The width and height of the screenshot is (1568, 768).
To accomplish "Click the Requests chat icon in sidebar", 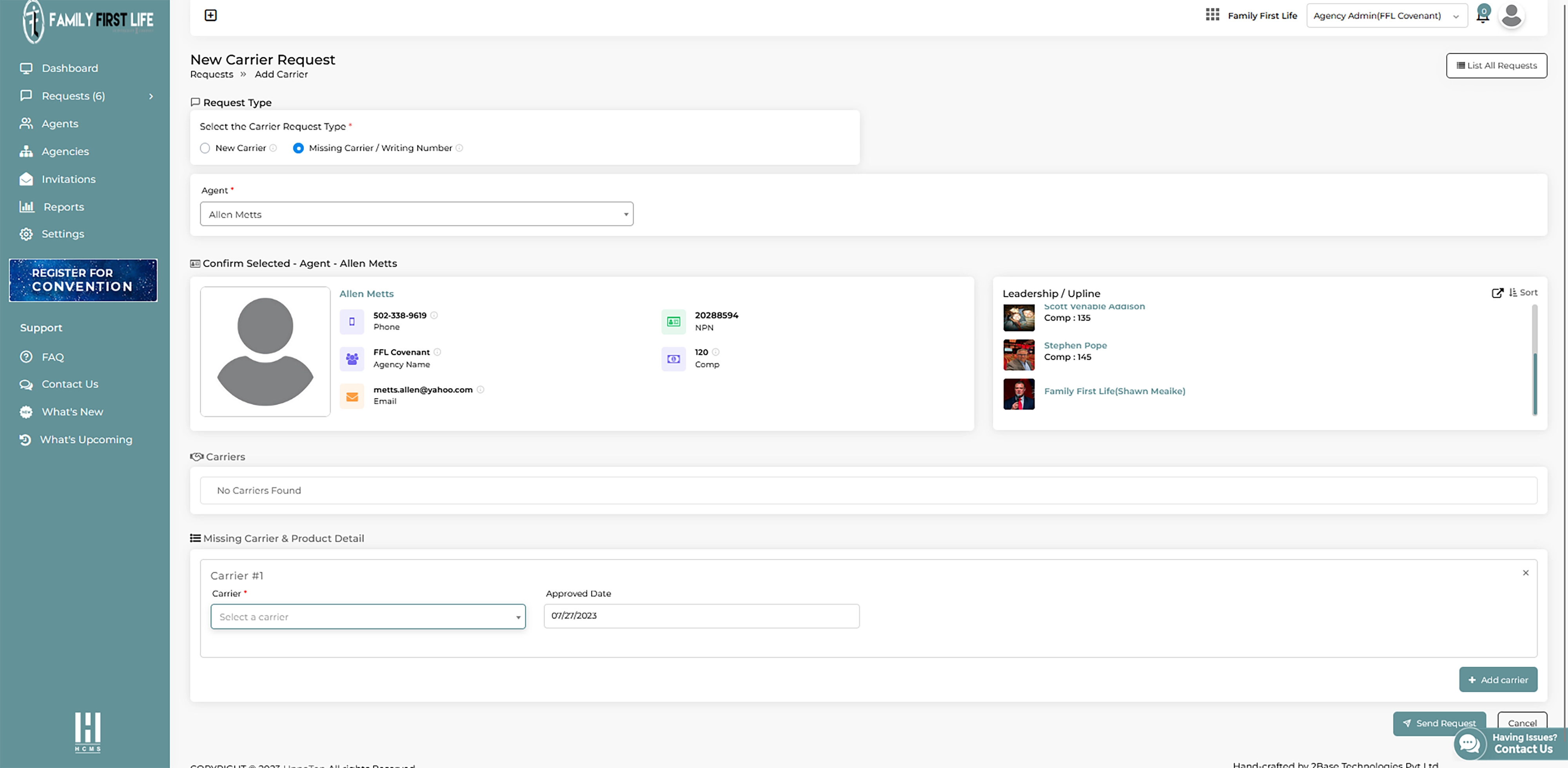I will click(x=26, y=96).
